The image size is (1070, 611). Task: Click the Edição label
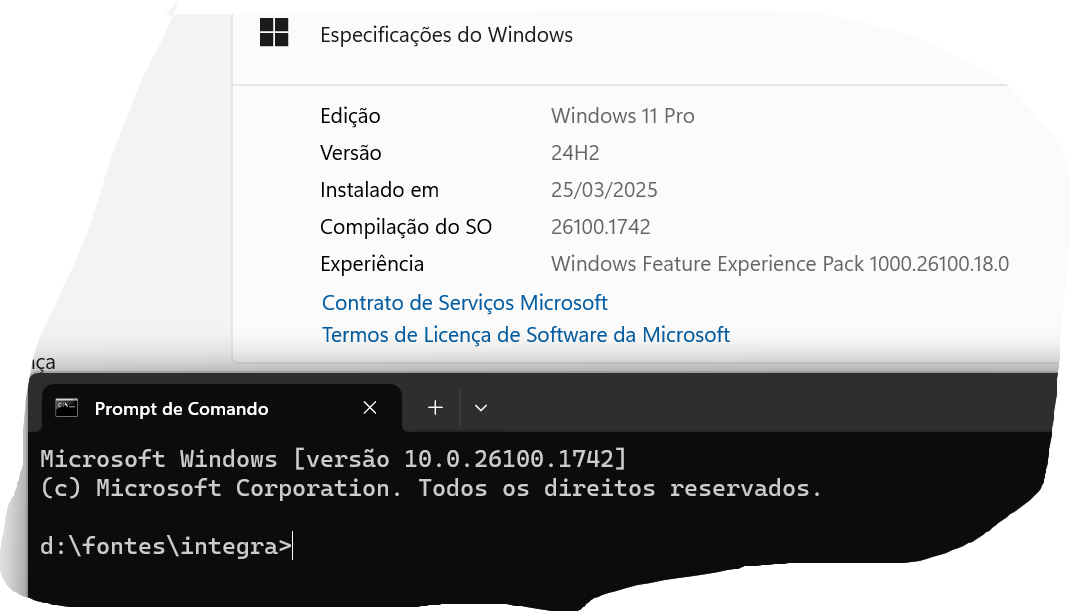[350, 116]
